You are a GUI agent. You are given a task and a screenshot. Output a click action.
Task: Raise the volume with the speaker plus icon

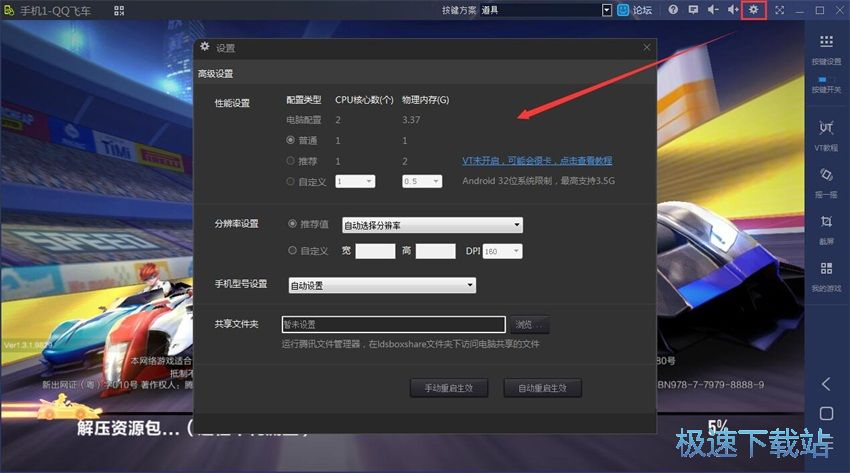pyautogui.click(x=733, y=10)
